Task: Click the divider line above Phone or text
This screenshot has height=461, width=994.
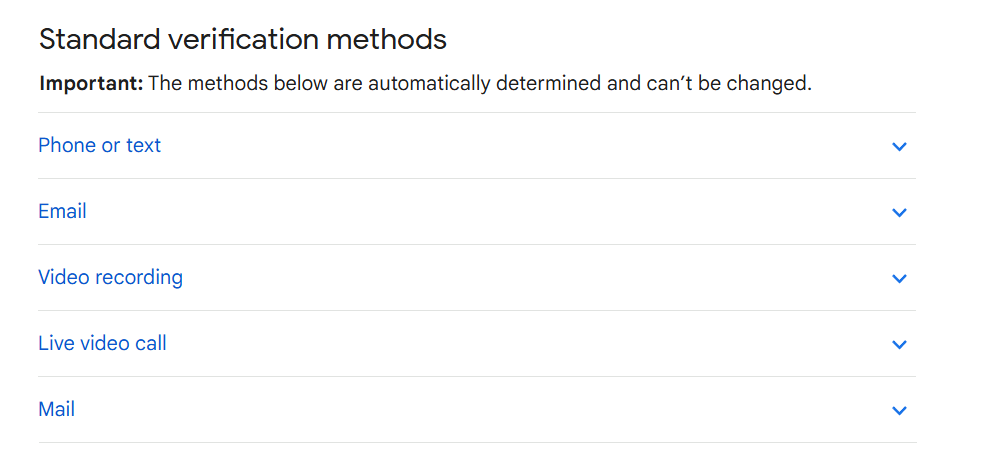Action: 476,112
